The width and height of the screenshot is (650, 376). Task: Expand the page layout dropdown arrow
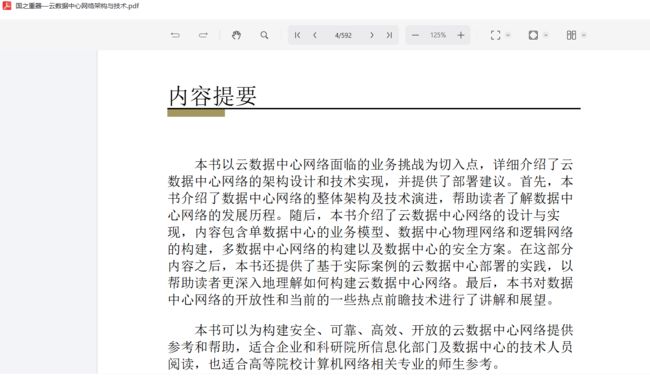(x=584, y=35)
